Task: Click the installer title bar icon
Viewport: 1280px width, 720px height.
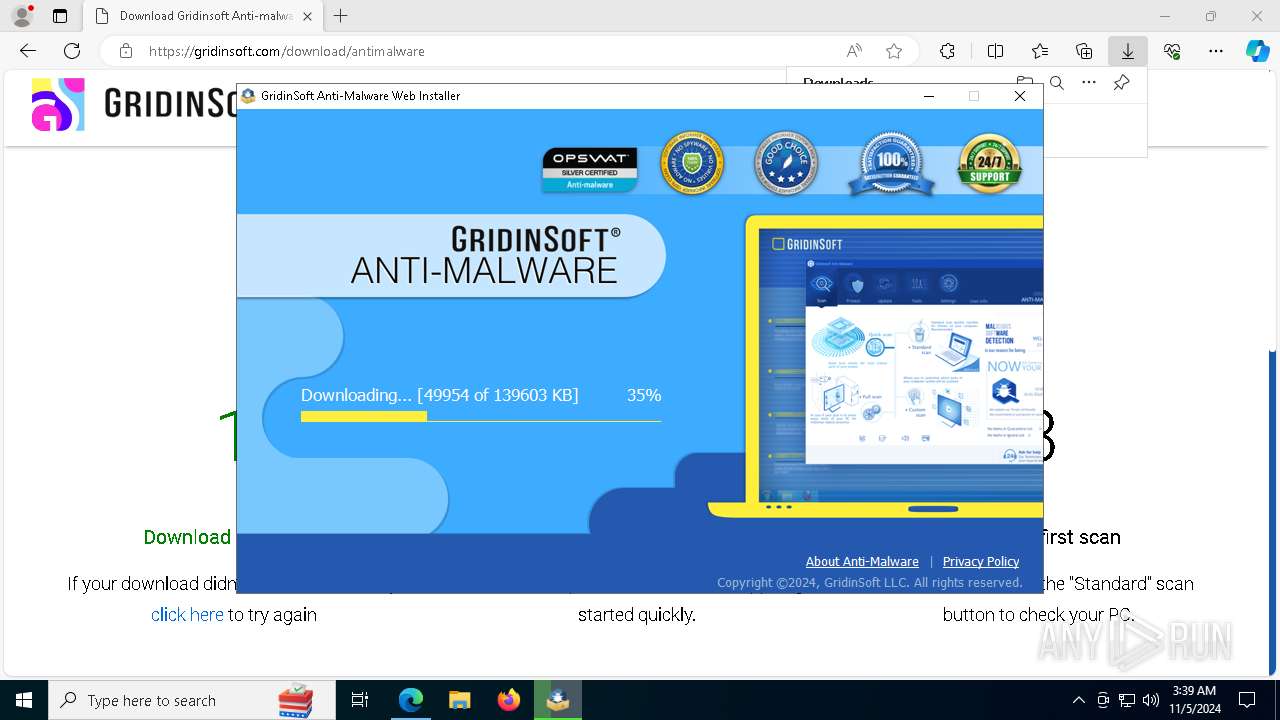Action: pyautogui.click(x=248, y=96)
